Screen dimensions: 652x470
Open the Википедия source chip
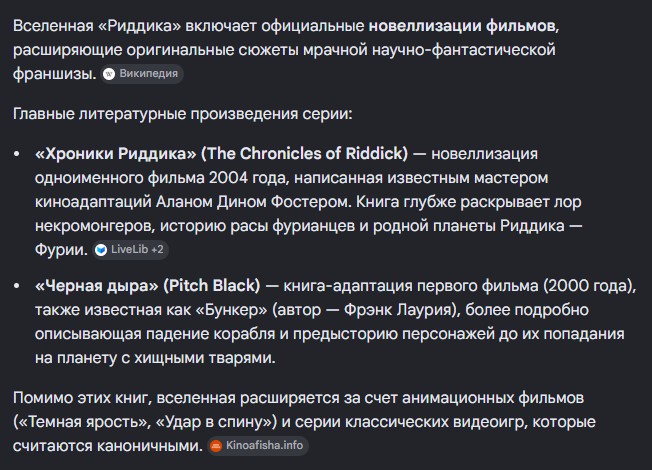pos(142,74)
